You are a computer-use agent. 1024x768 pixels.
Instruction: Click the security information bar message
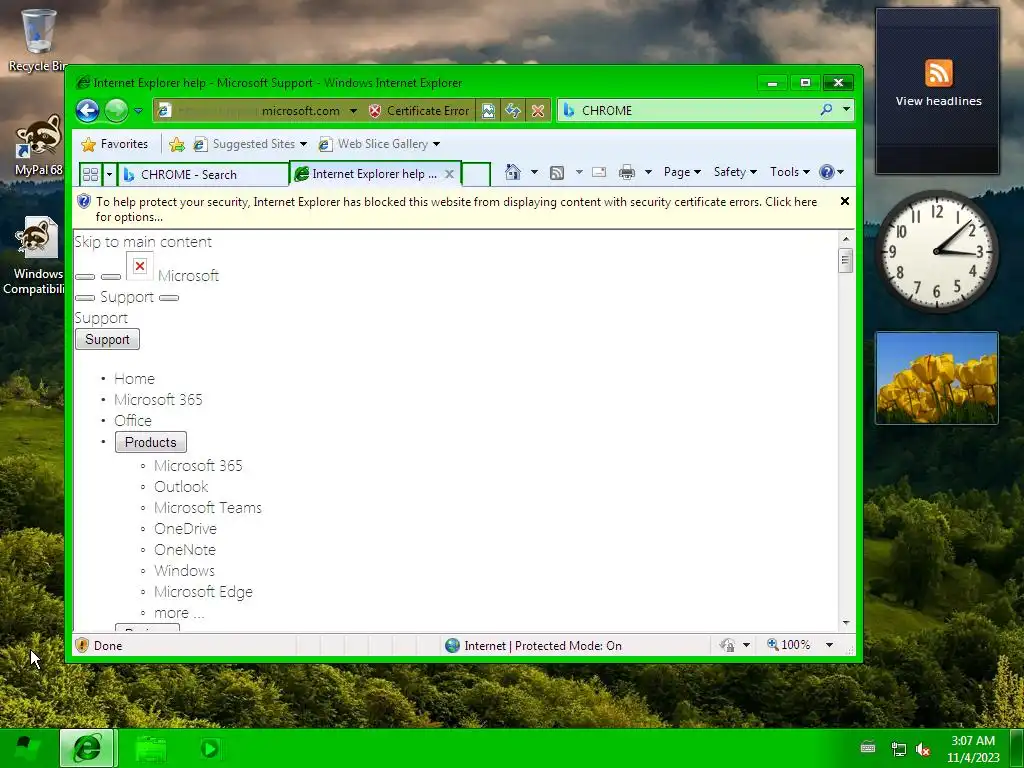pyautogui.click(x=456, y=209)
